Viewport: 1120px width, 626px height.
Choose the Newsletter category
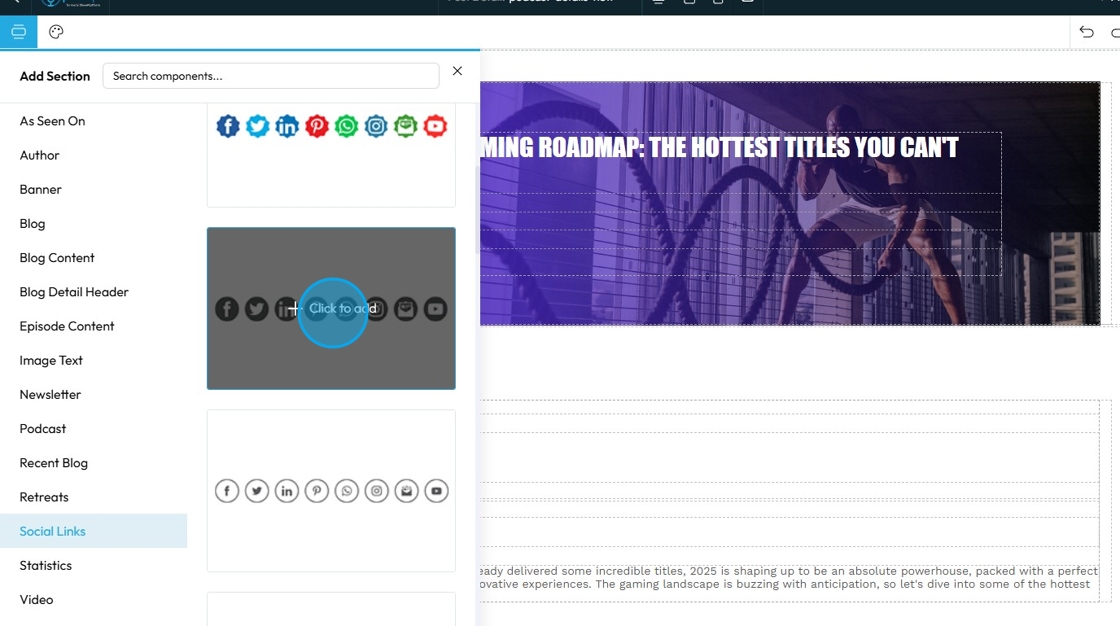tap(50, 394)
